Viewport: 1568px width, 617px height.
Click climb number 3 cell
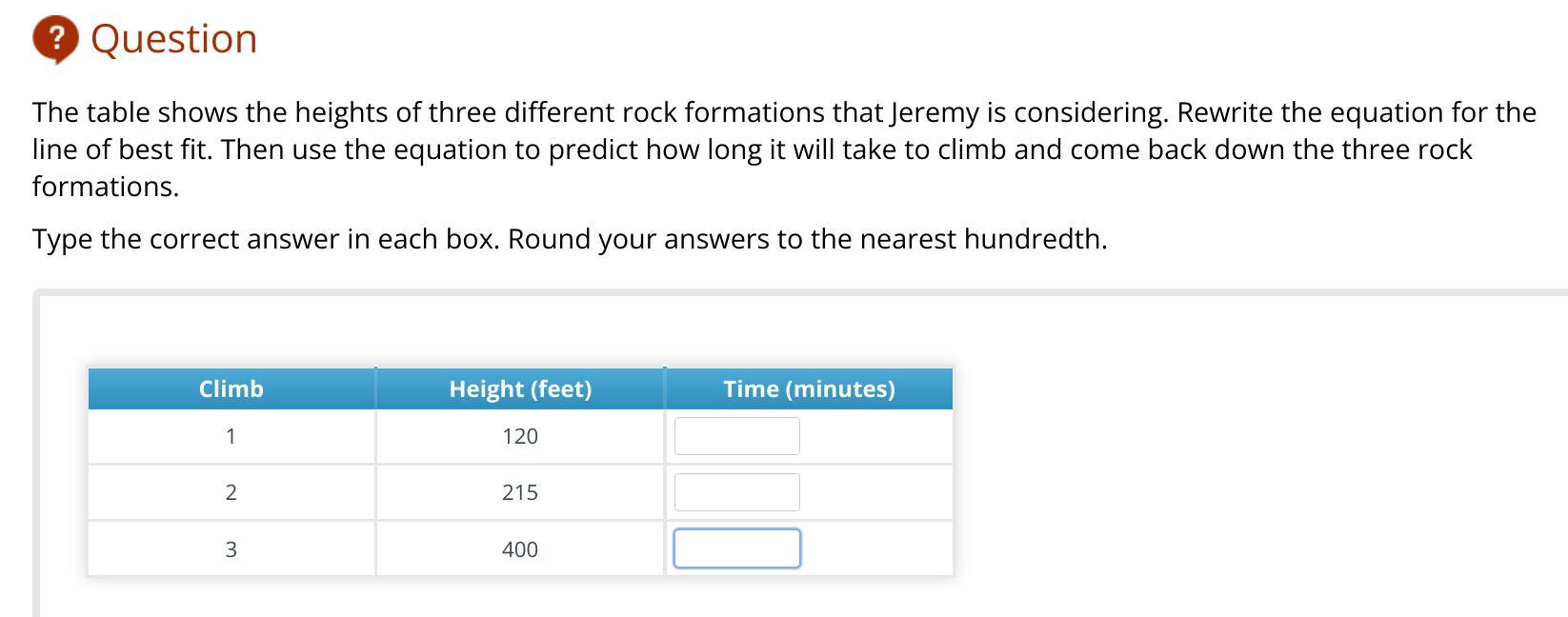coord(231,549)
